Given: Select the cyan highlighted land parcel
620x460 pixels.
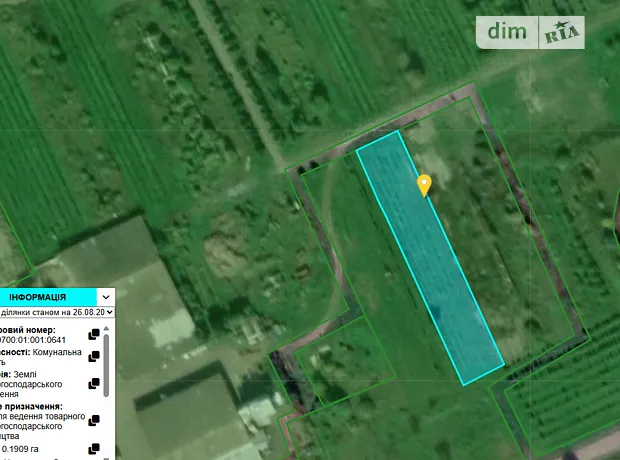Looking at the screenshot, I should (430, 260).
